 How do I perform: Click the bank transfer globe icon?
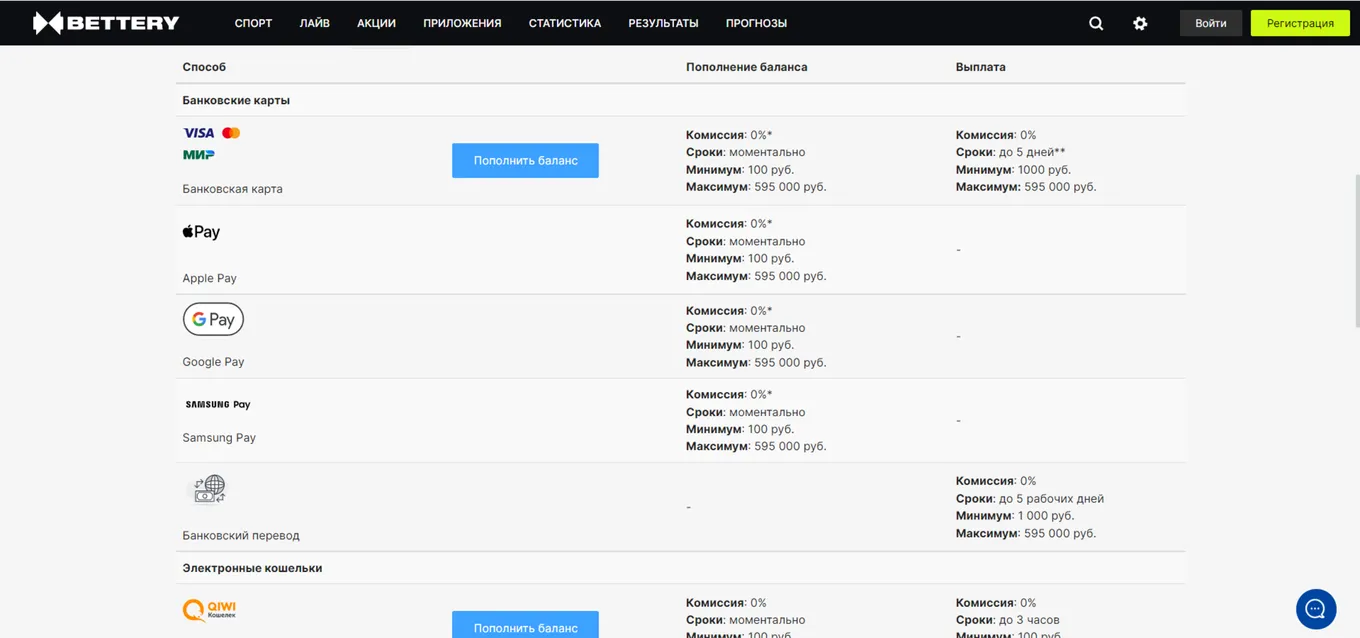click(209, 489)
